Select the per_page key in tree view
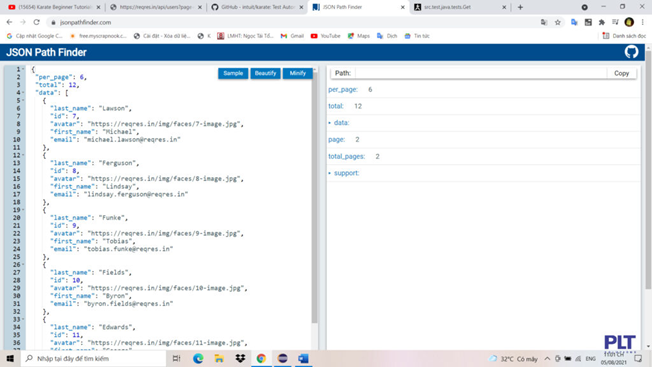652x367 pixels. (x=343, y=89)
